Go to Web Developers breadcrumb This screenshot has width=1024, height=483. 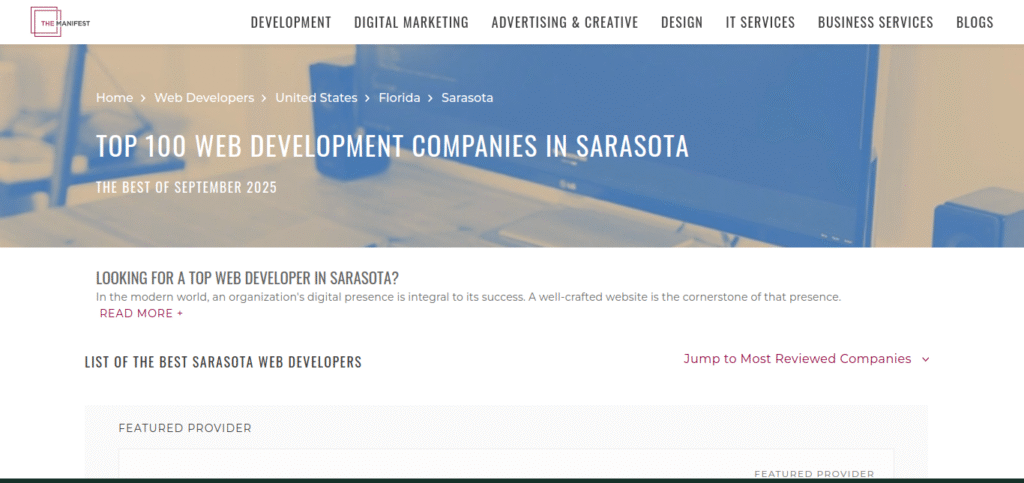pos(204,98)
